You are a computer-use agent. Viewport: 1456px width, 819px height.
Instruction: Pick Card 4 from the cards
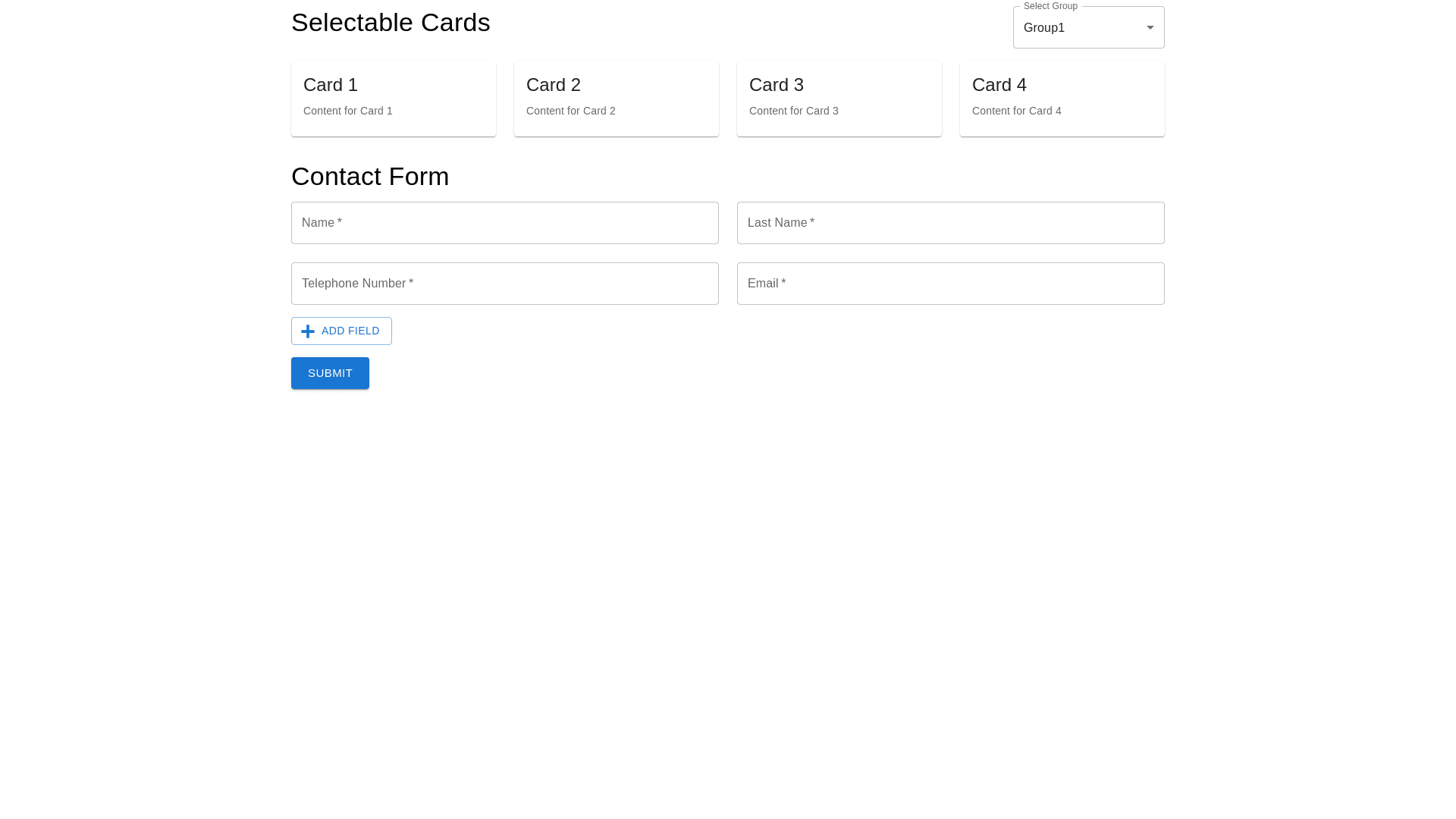(1062, 99)
